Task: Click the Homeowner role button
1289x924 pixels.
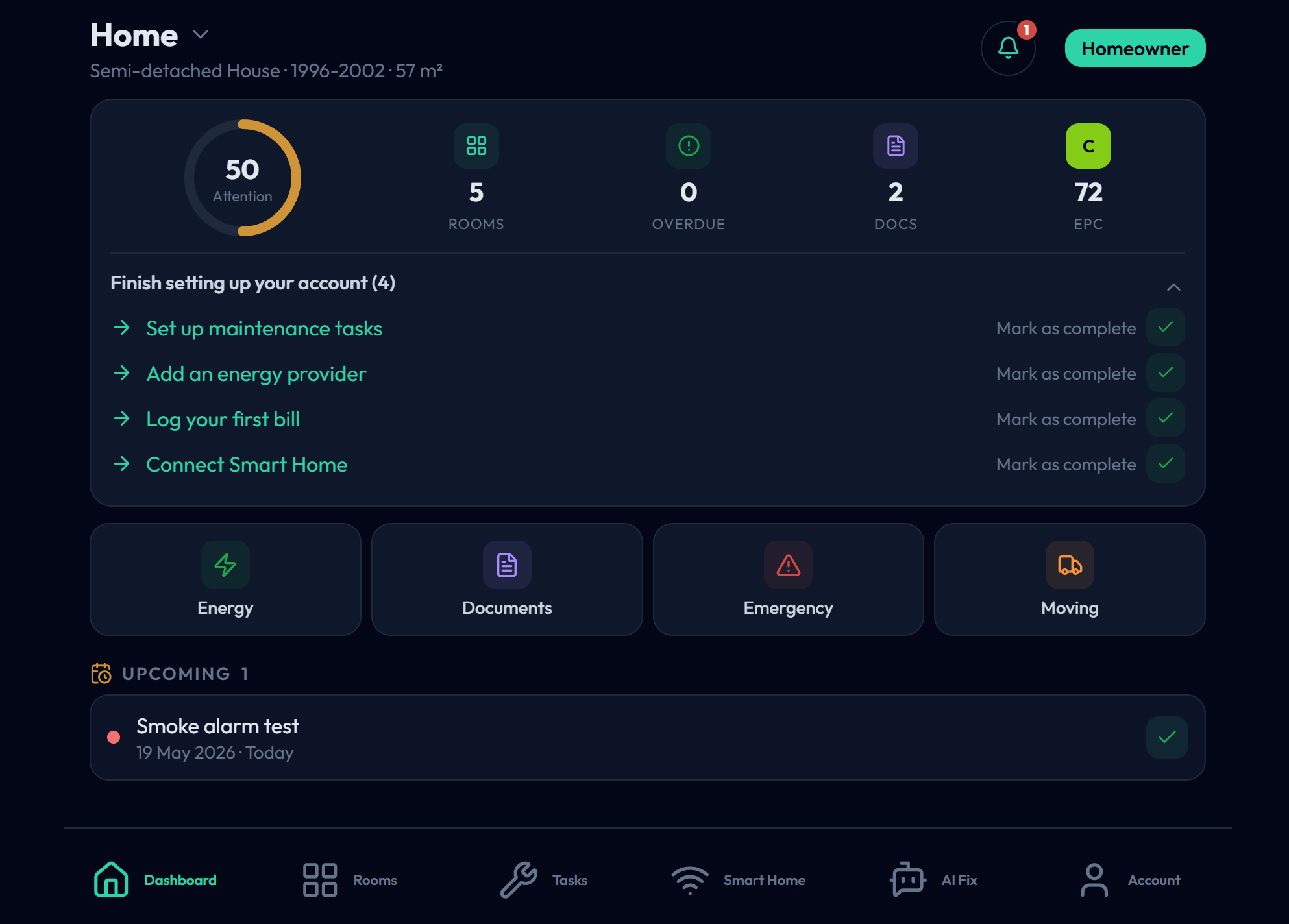Action: tap(1135, 49)
